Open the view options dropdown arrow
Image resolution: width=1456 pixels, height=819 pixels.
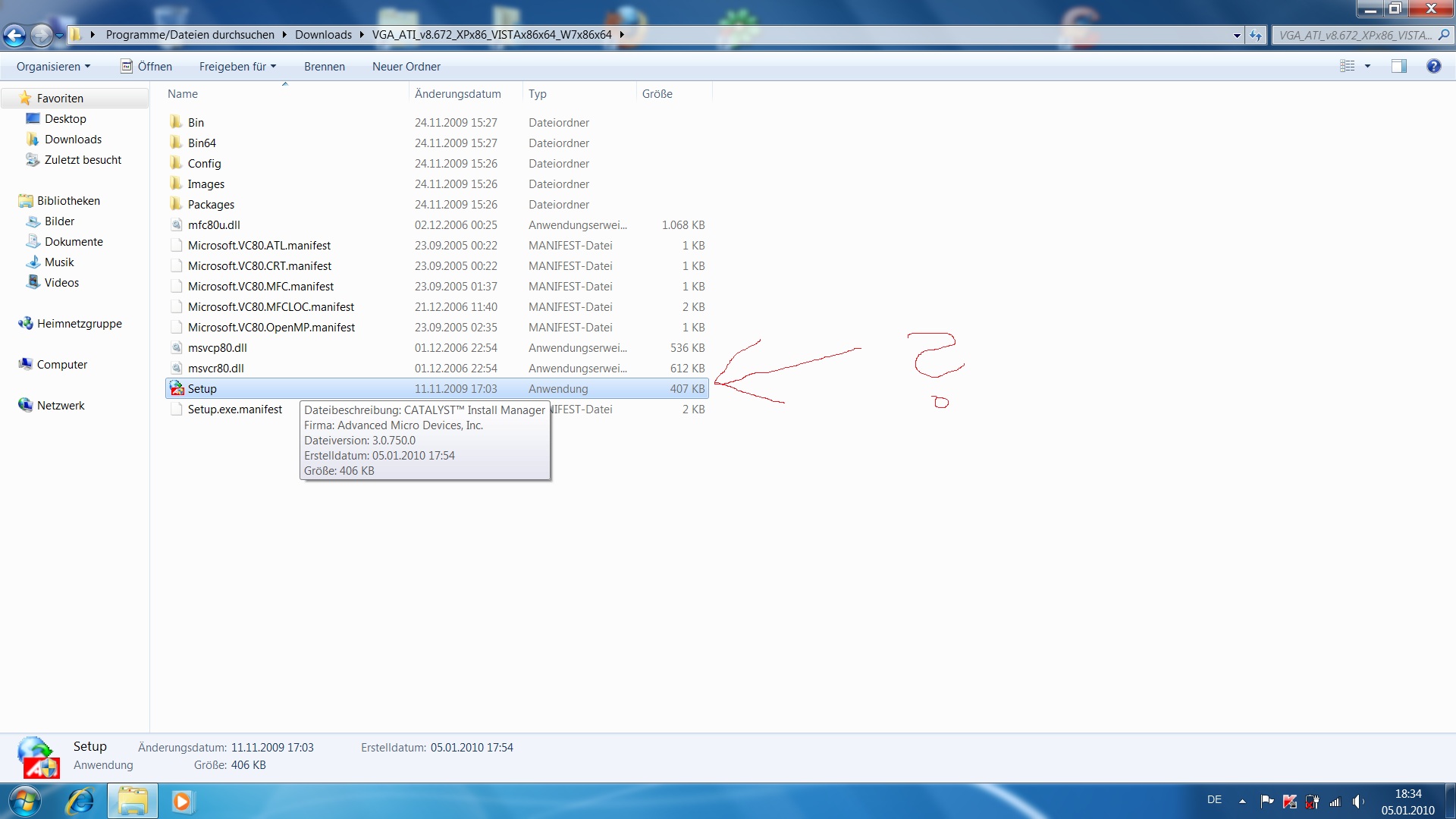(1368, 67)
